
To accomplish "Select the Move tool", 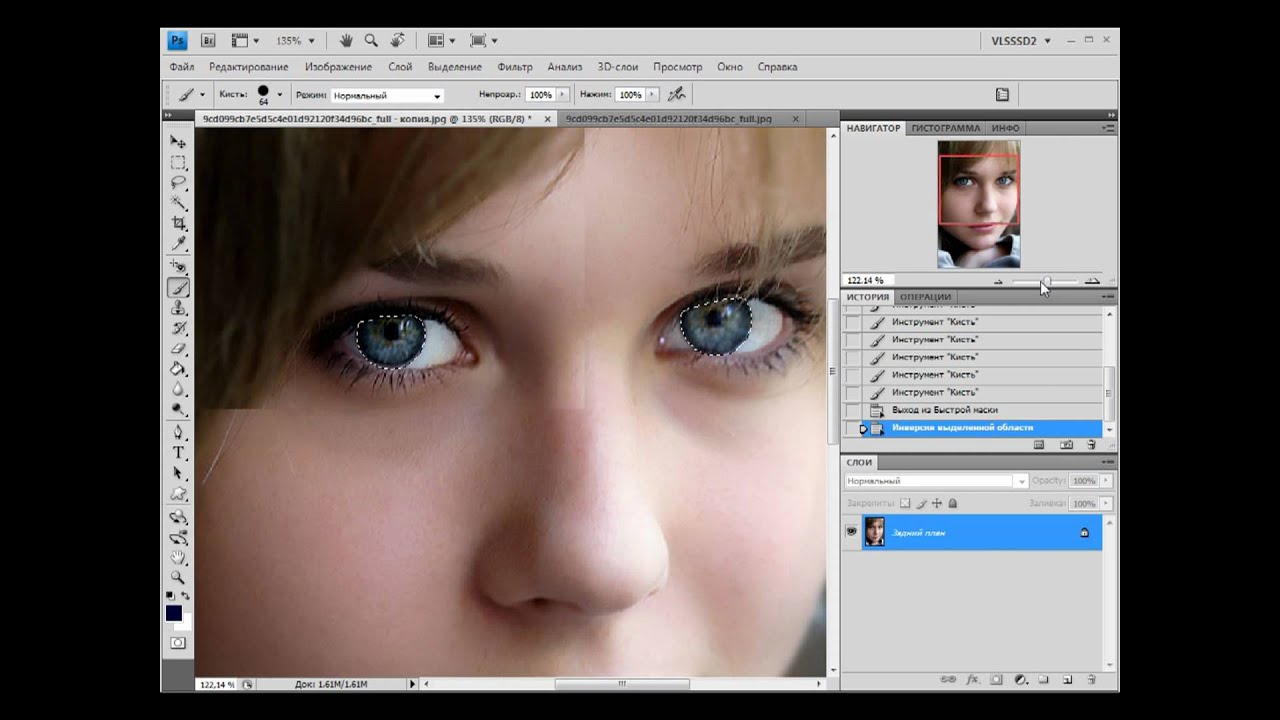I will click(178, 142).
